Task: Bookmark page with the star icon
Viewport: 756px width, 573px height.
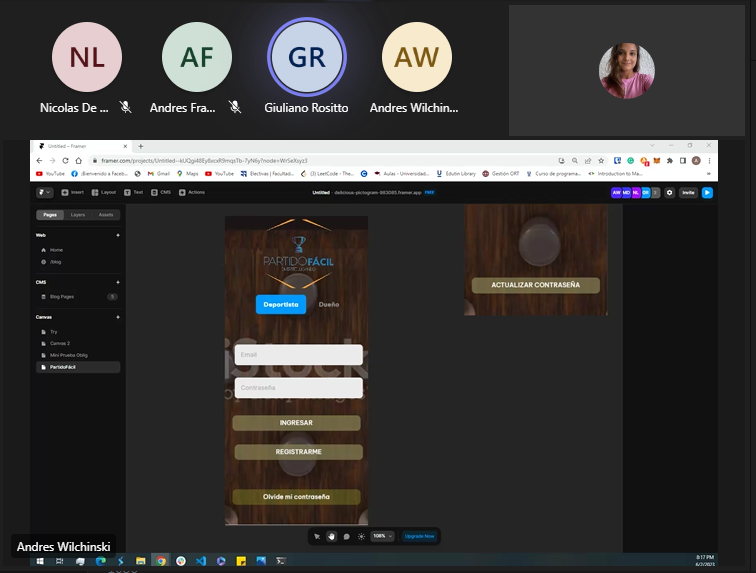Action: pyautogui.click(x=601, y=161)
